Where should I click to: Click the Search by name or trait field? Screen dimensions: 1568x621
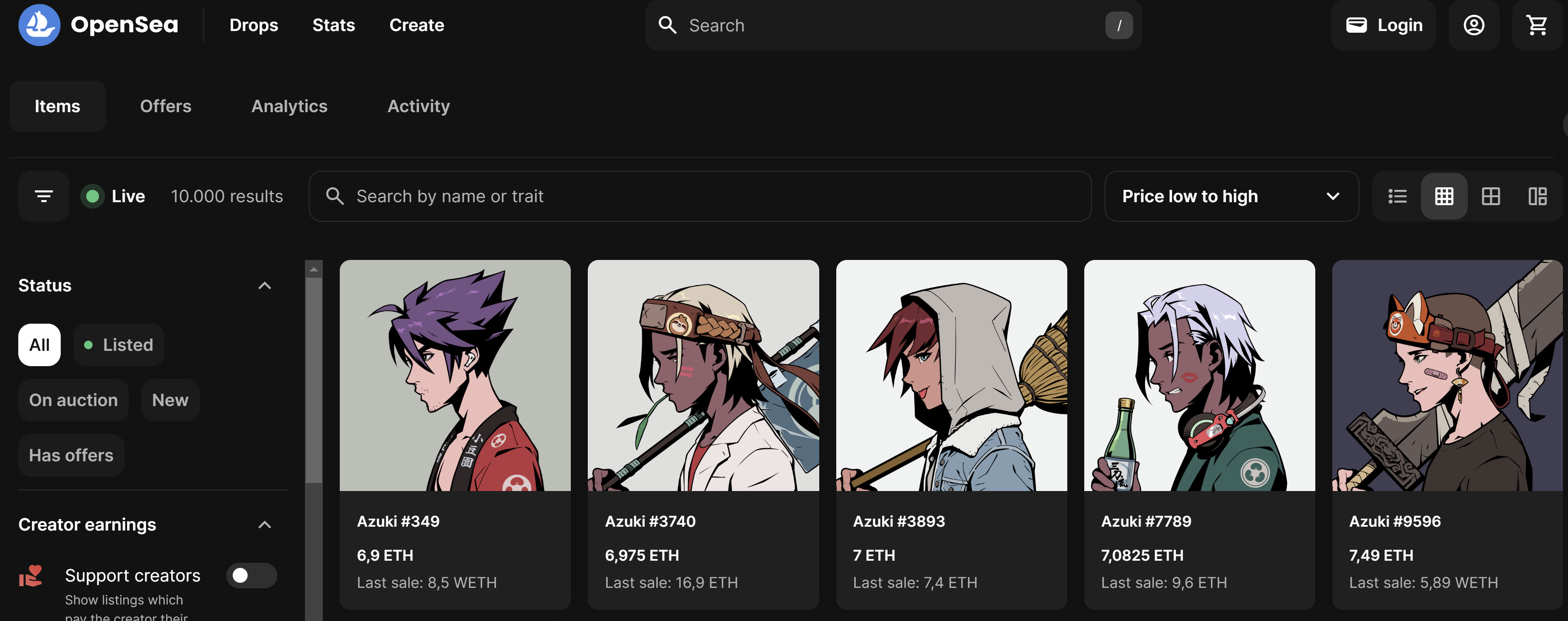coord(700,196)
